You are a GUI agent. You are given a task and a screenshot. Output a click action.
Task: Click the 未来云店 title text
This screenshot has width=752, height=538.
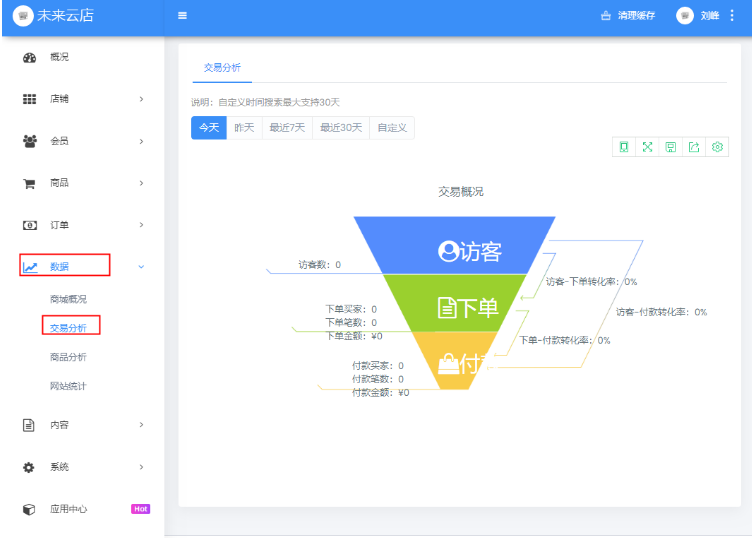click(65, 16)
